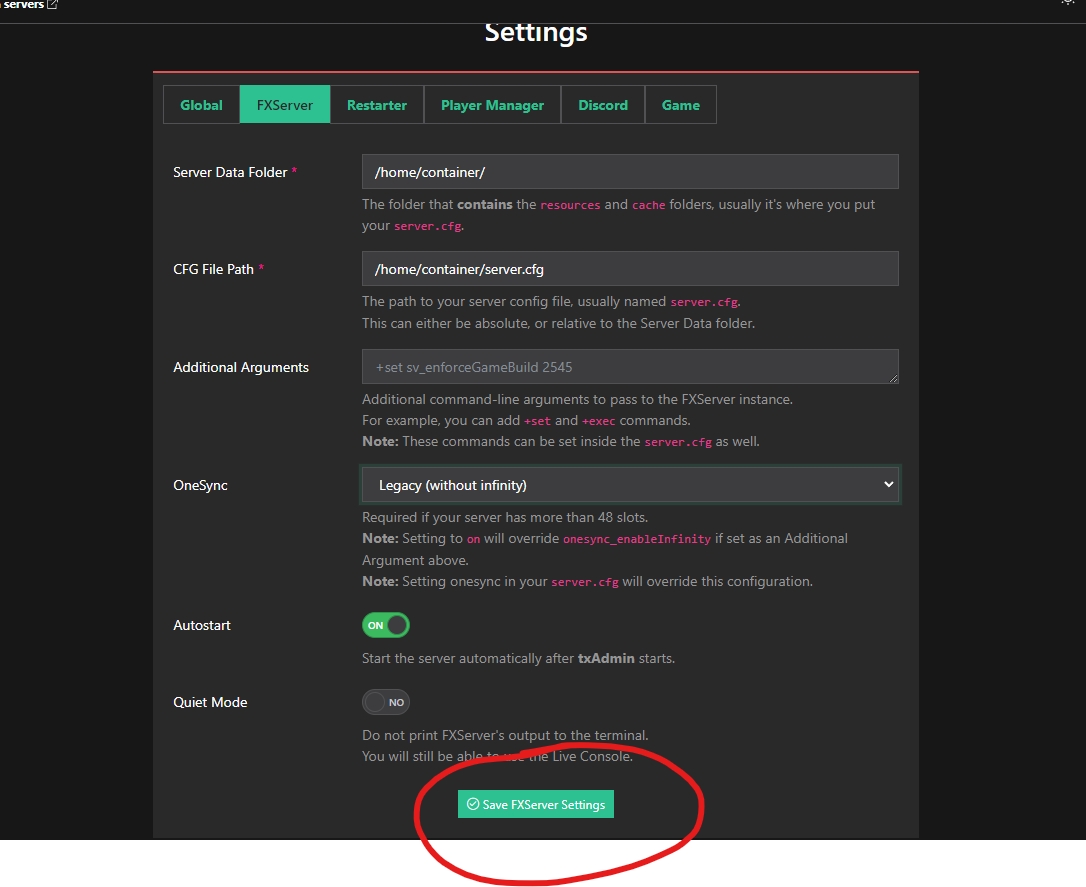
Task: Switch to the Global settings tab
Action: pyautogui.click(x=201, y=105)
